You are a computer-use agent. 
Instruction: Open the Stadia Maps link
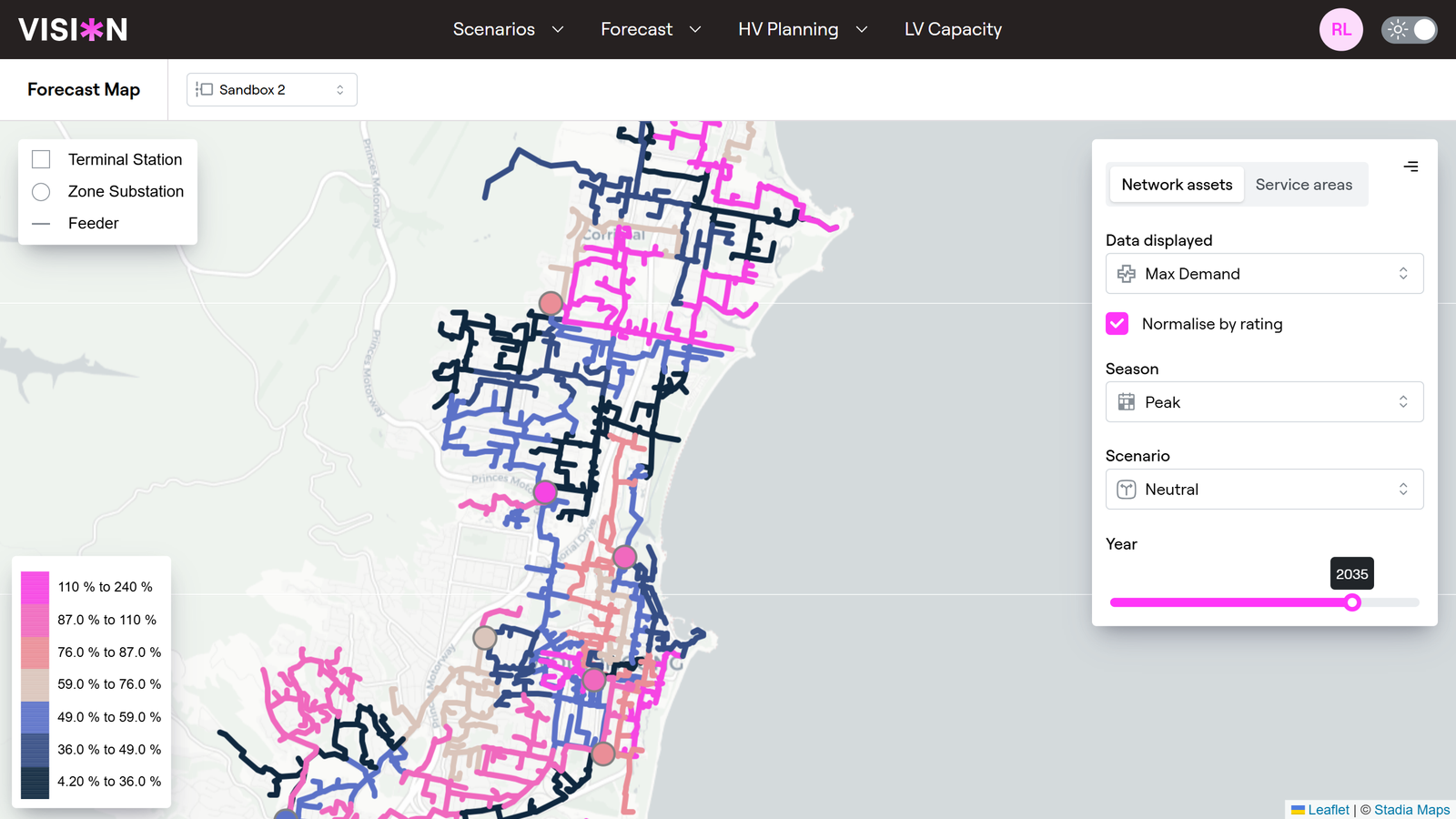coord(1411,810)
